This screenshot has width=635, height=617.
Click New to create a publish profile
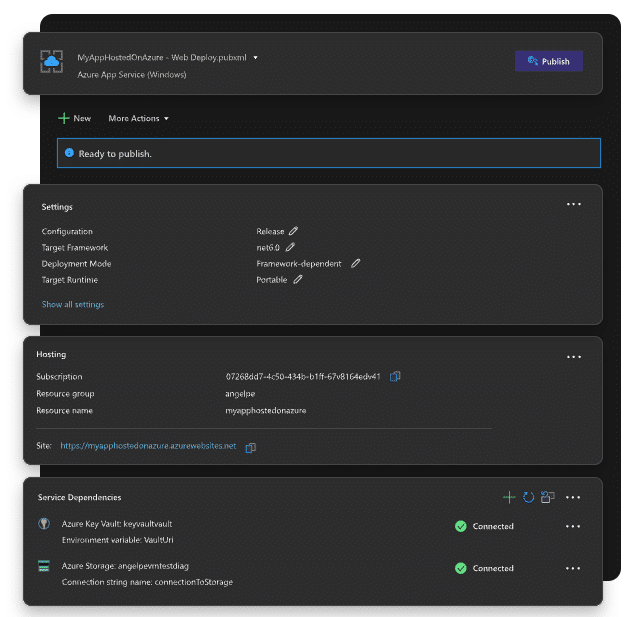click(74, 118)
